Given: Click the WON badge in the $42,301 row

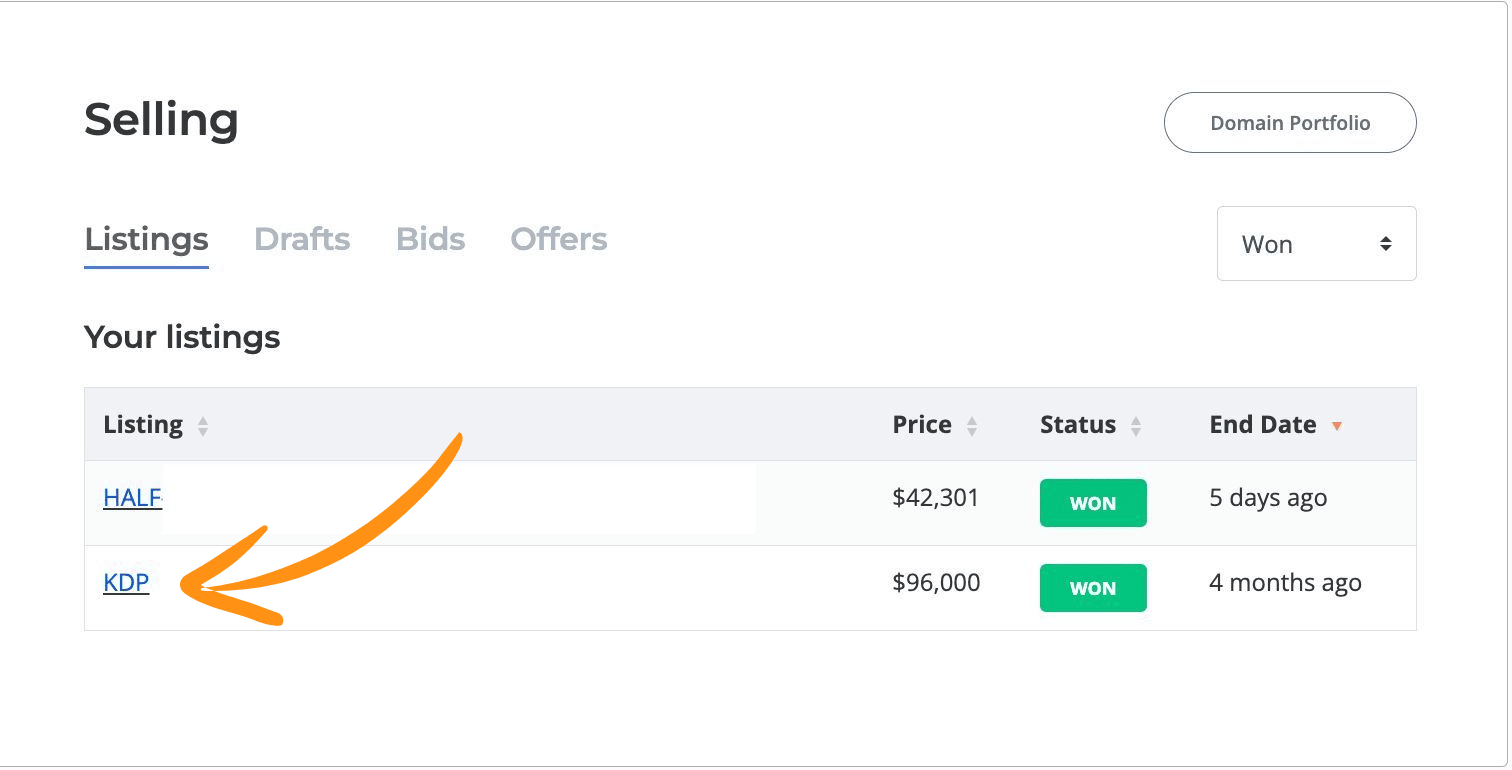Looking at the screenshot, I should pyautogui.click(x=1093, y=503).
